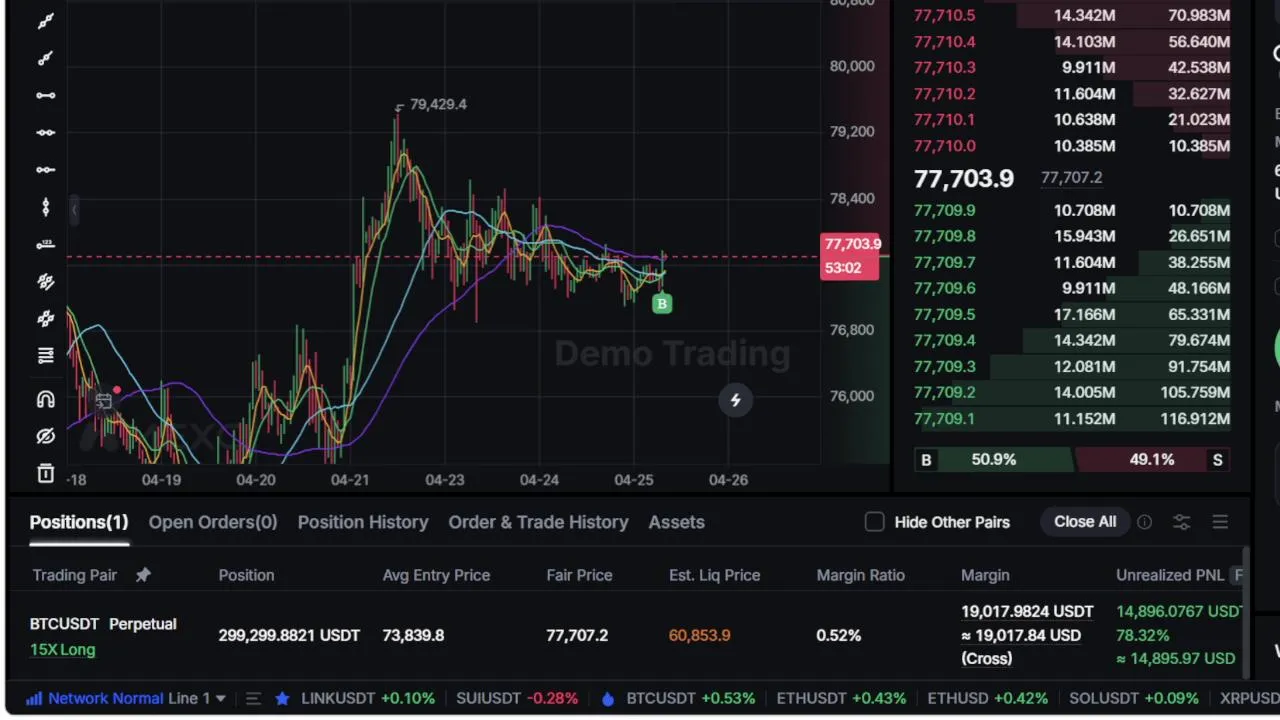Select the price line tool labeled 123
The height and width of the screenshot is (720, 1280).
[x=45, y=245]
